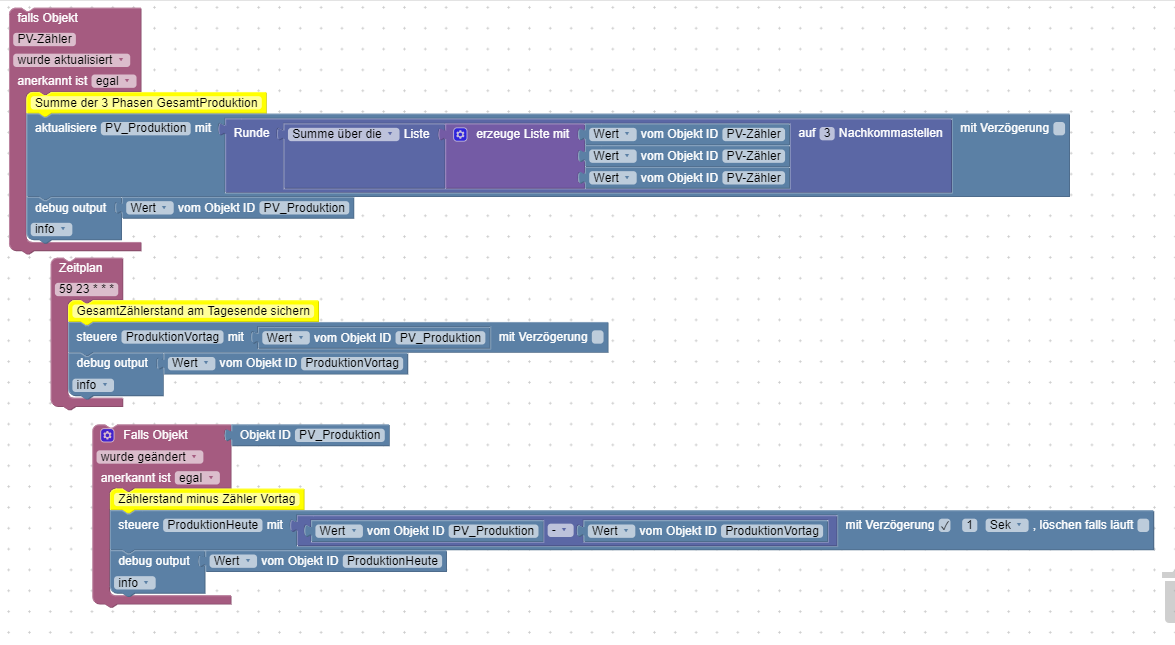The width and height of the screenshot is (1175, 645).
Task: Select ProduktionHeute object ID in debug output
Action: (393, 561)
